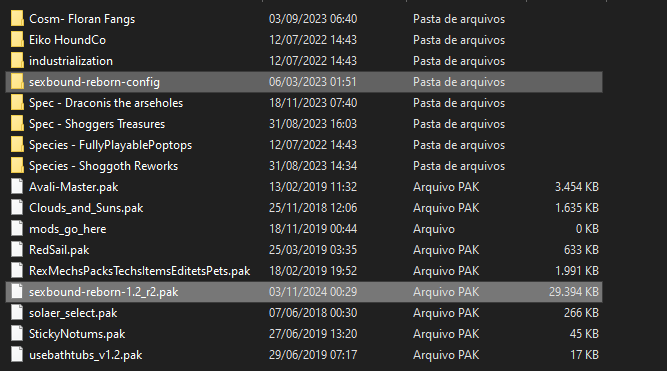Viewport: 667px width, 371px height.
Task: Click the solaer_select.pak file icon
Action: pos(17,313)
